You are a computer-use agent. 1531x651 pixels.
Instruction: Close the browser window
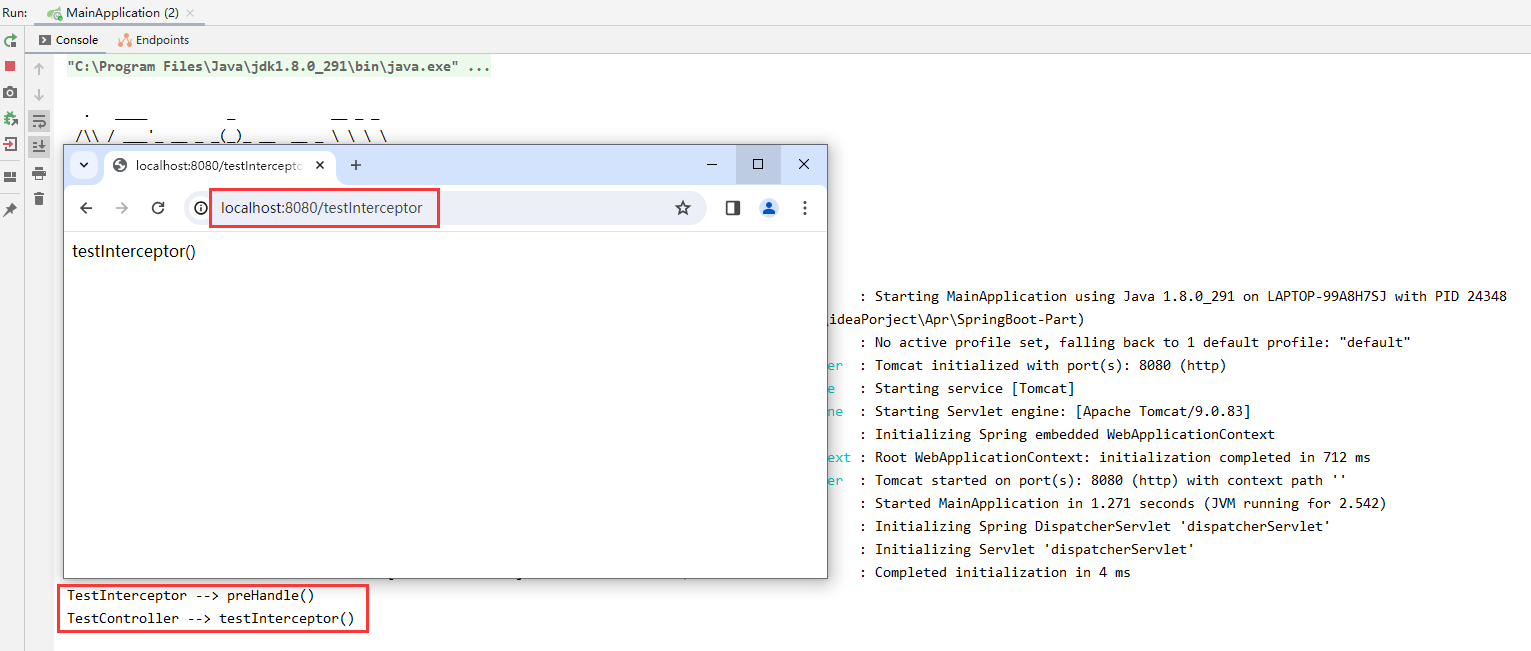[x=804, y=164]
